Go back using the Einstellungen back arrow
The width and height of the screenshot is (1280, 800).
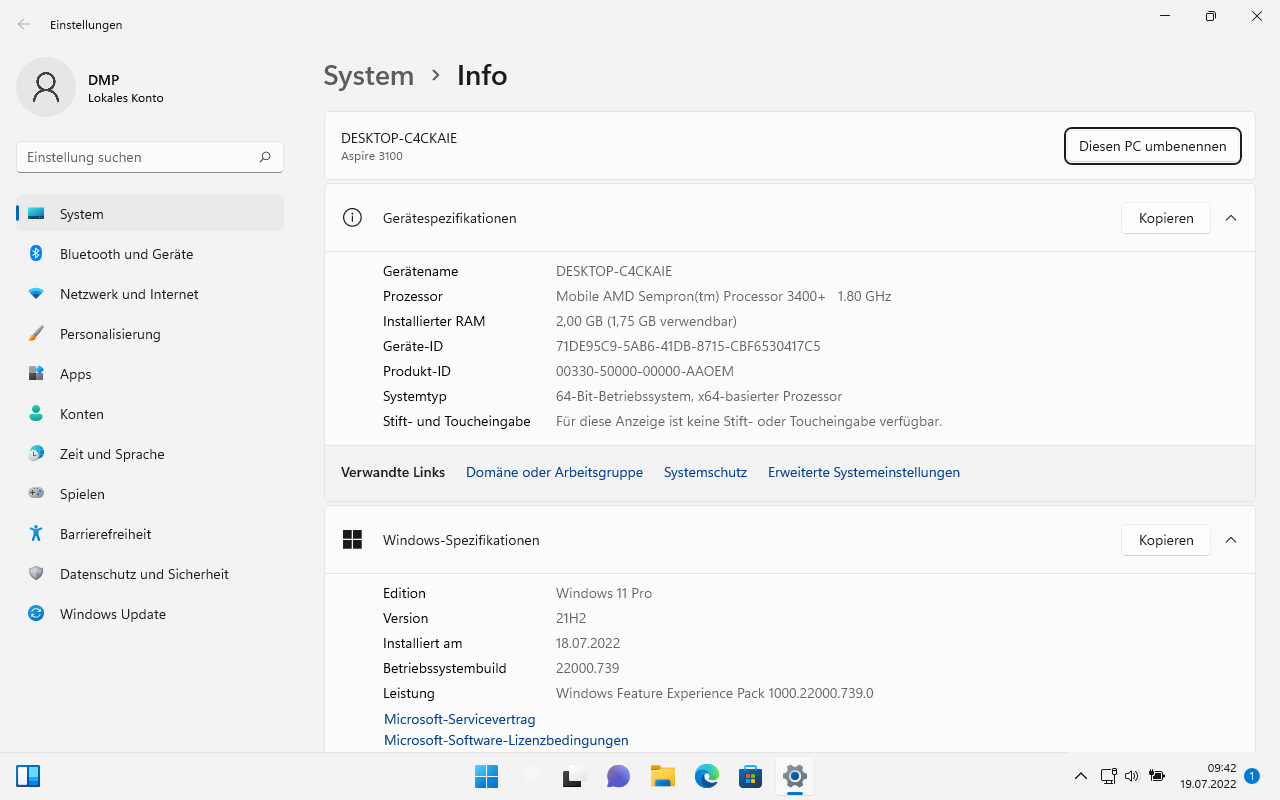point(24,24)
